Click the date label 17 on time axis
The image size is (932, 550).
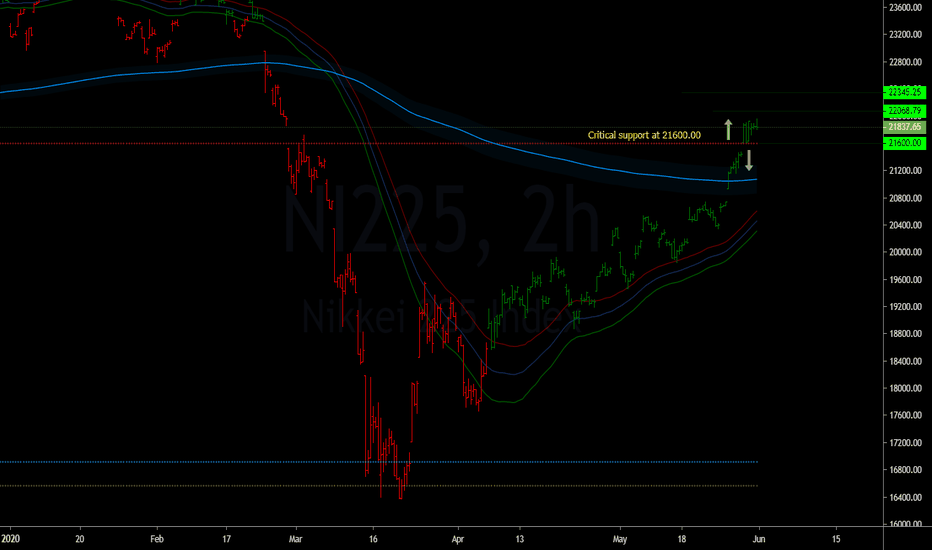click(x=226, y=539)
